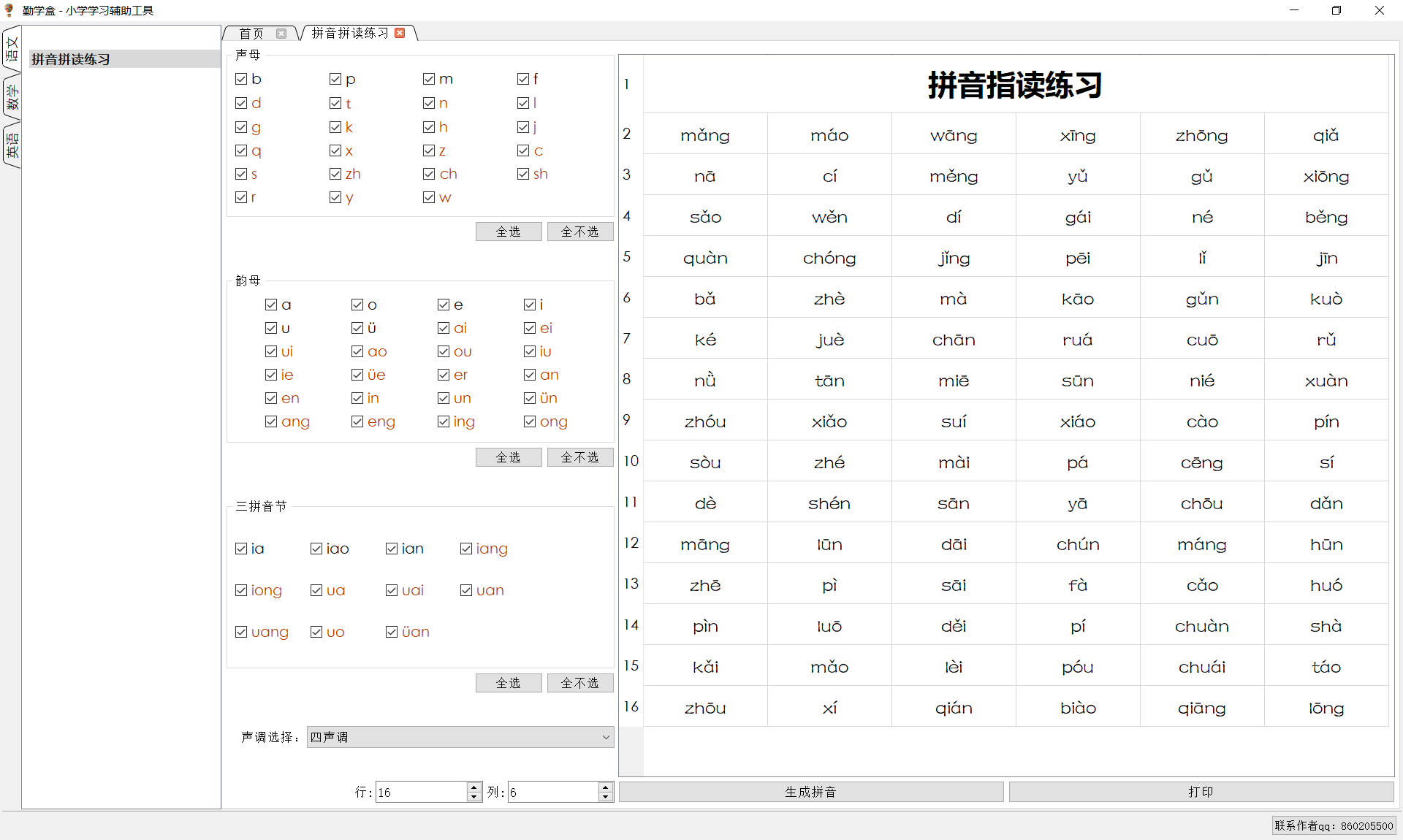Uncheck the iong syllable checkbox
The image size is (1403, 840).
coord(241,590)
